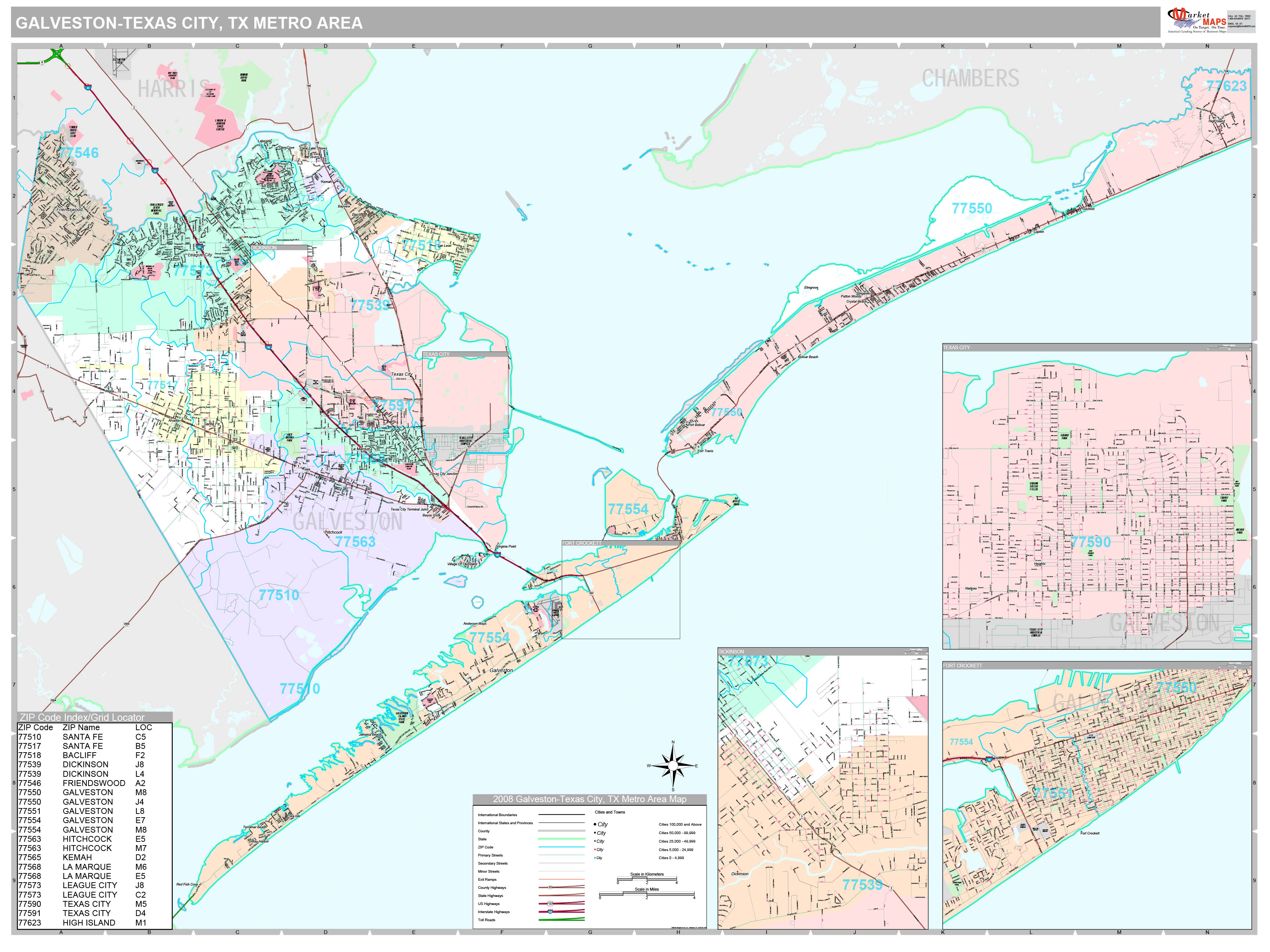Click the '77591' ZIP label on the map

[x=392, y=405]
